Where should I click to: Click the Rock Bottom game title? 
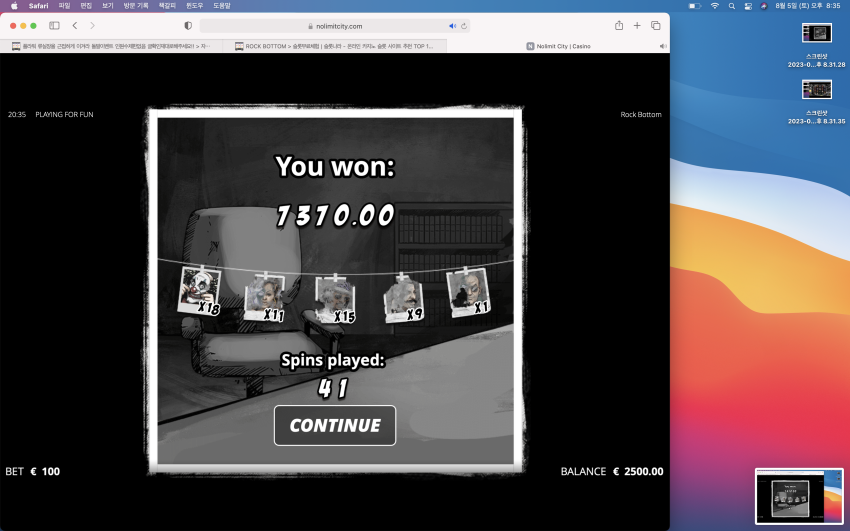click(x=641, y=114)
